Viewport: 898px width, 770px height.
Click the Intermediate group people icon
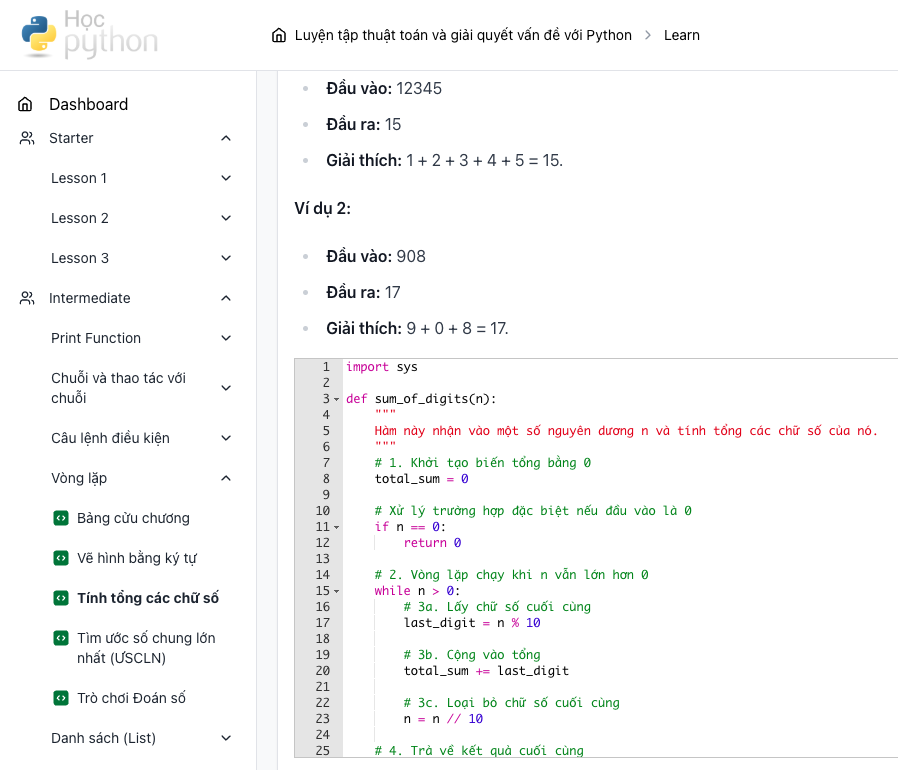[x=26, y=298]
